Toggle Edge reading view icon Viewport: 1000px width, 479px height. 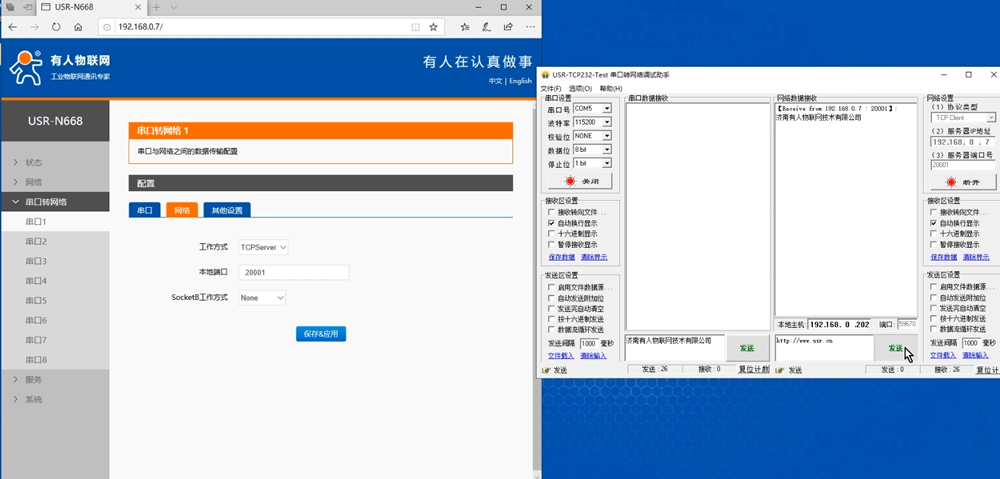click(415, 27)
